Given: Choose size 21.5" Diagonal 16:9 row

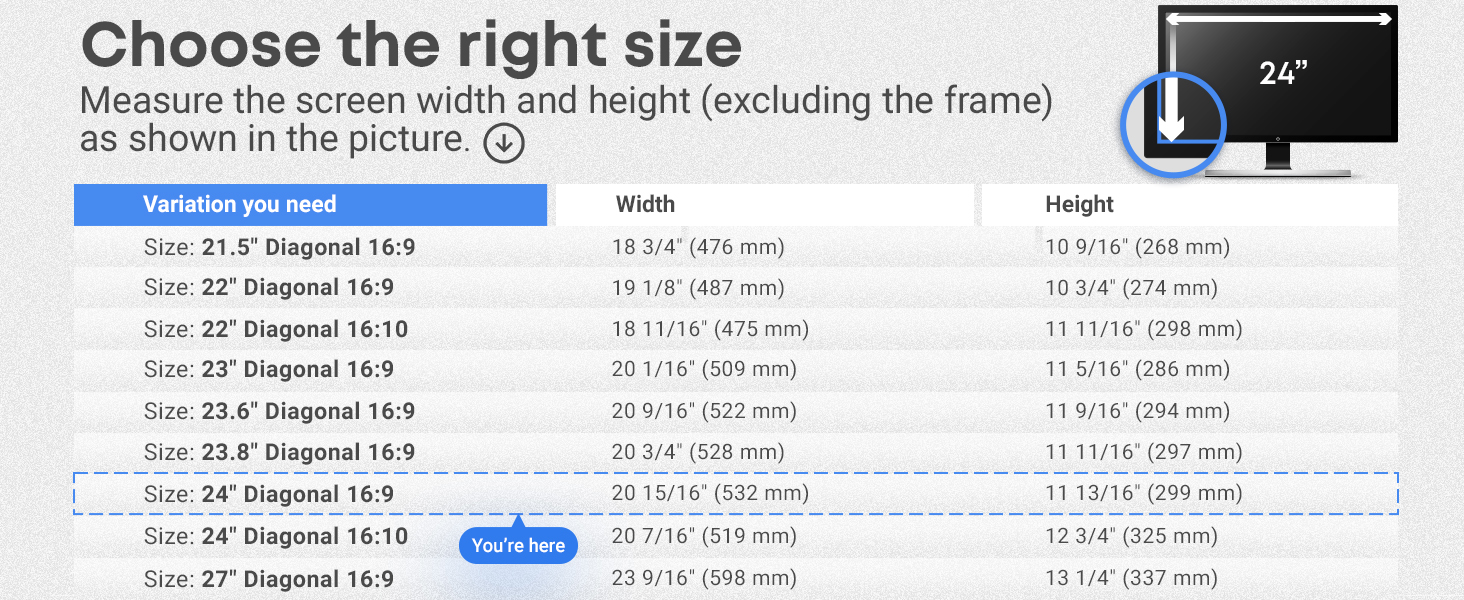Looking at the screenshot, I should click(x=279, y=246).
